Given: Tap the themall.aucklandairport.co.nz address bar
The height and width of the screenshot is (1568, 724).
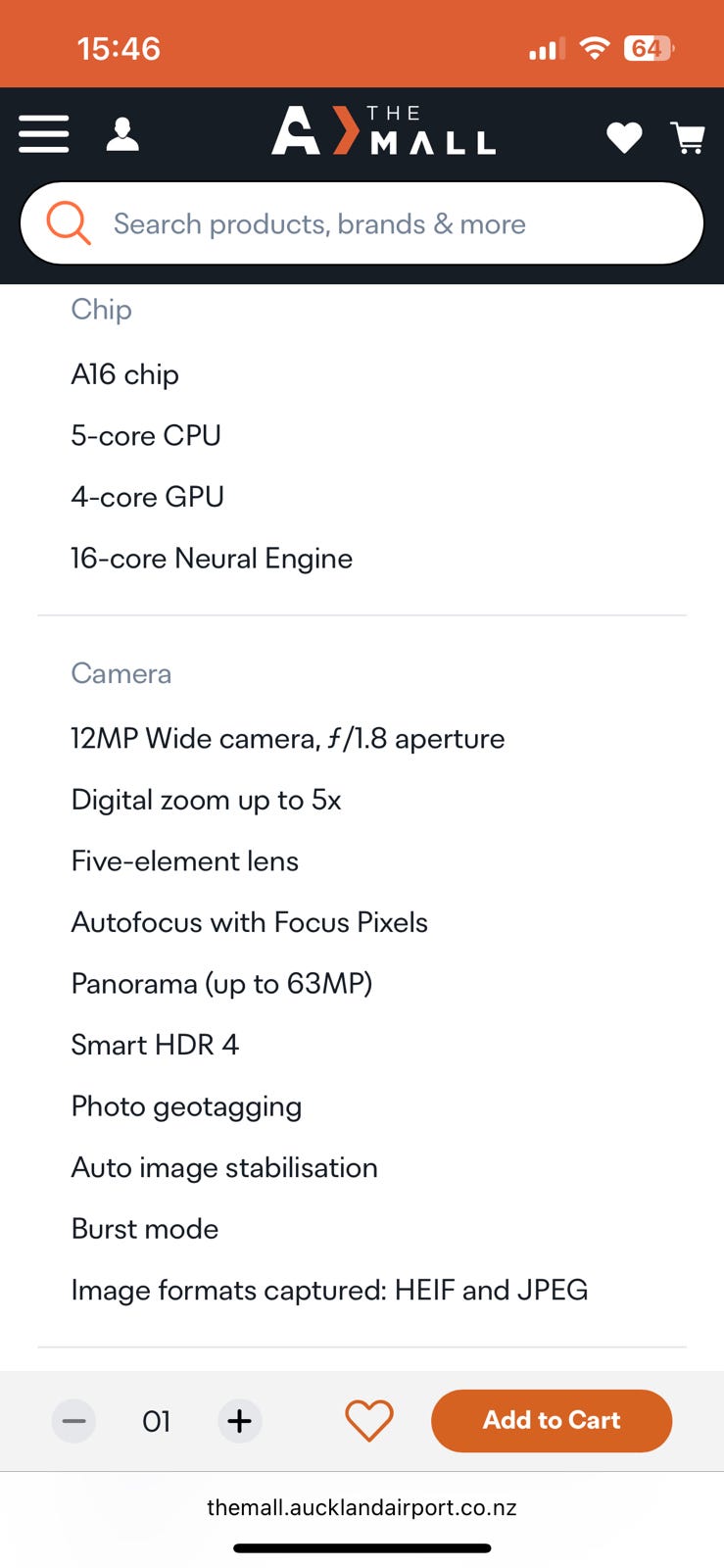Looking at the screenshot, I should [x=362, y=1507].
